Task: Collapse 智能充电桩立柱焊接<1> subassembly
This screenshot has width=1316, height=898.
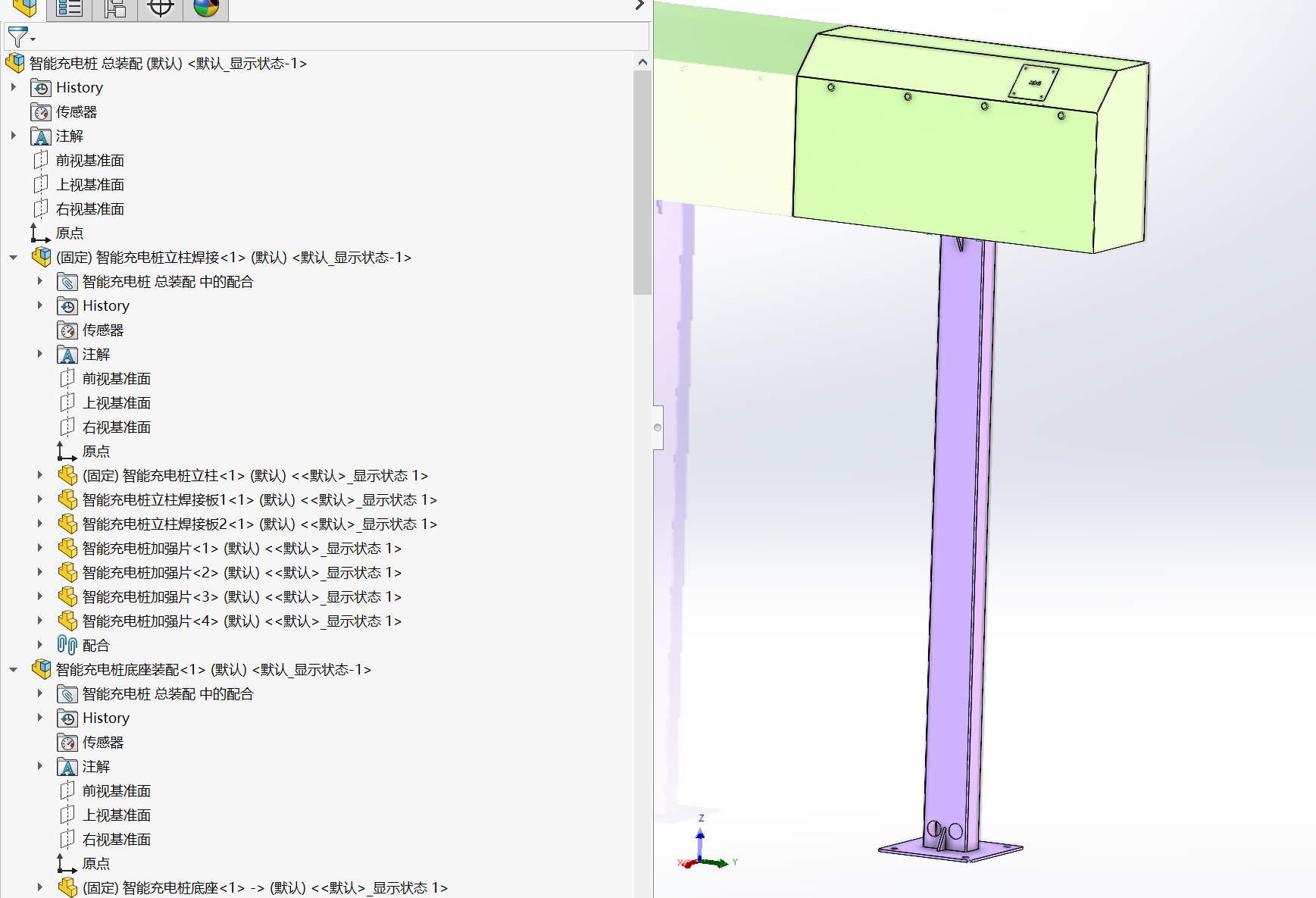Action: coord(14,258)
